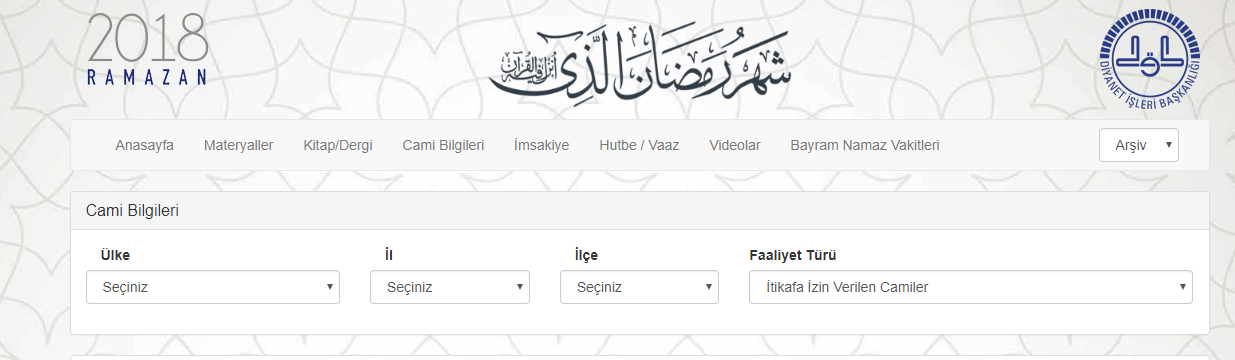This screenshot has width=1235, height=360.
Task: Navigate to Hutbe / Vaaz
Action: [x=639, y=145]
